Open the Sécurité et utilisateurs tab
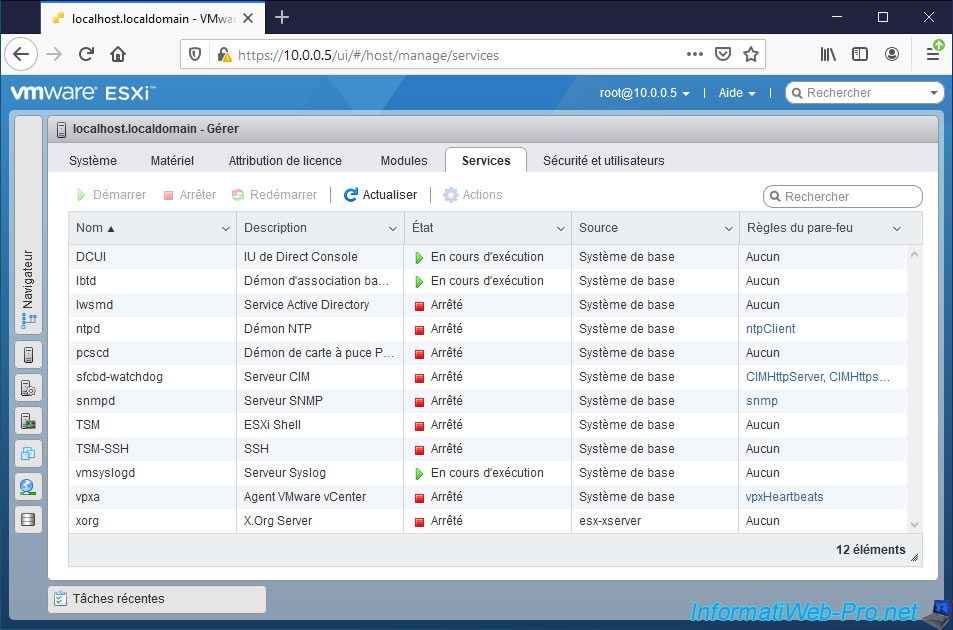 click(x=604, y=160)
